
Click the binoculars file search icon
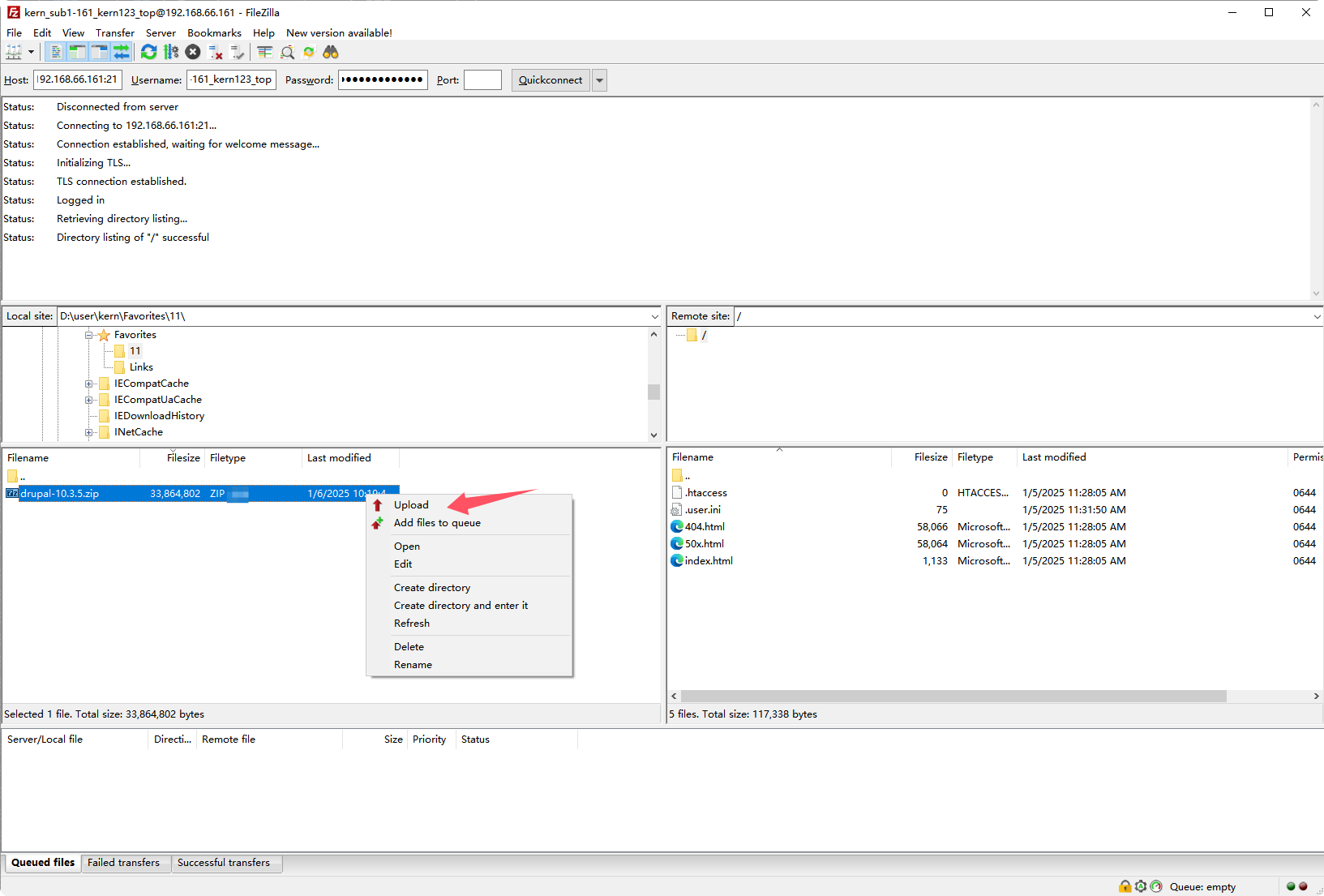[x=331, y=53]
